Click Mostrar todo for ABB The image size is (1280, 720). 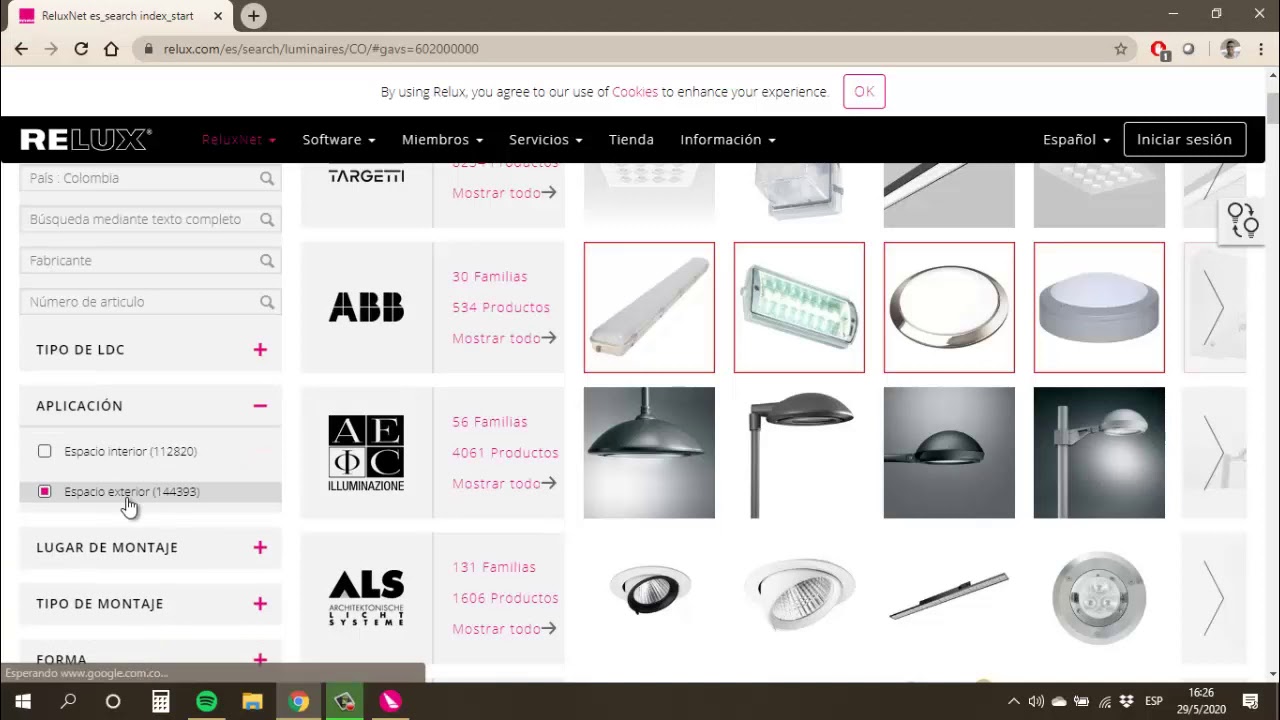coord(504,338)
